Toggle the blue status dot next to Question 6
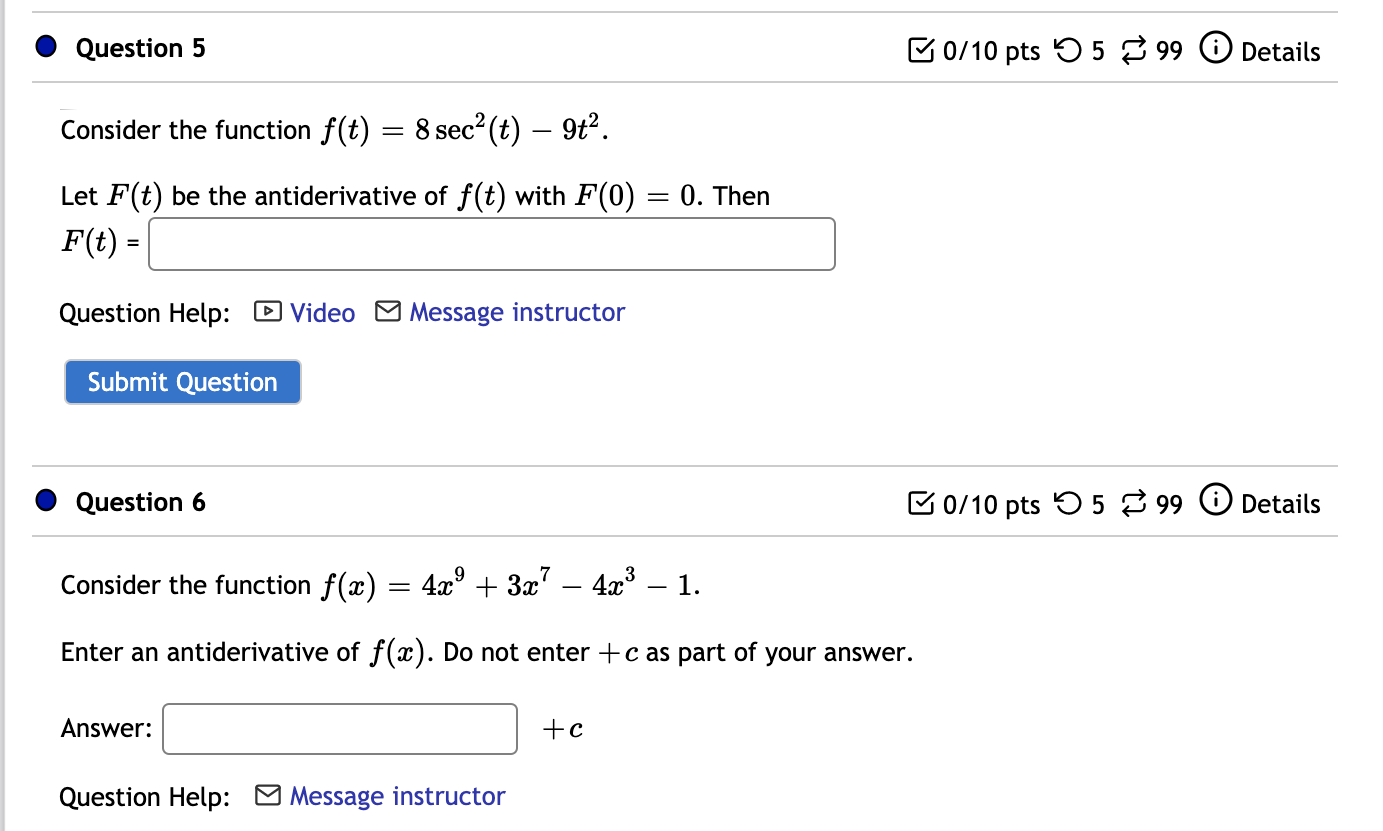Image resolution: width=1383 pixels, height=831 pixels. pos(44,498)
